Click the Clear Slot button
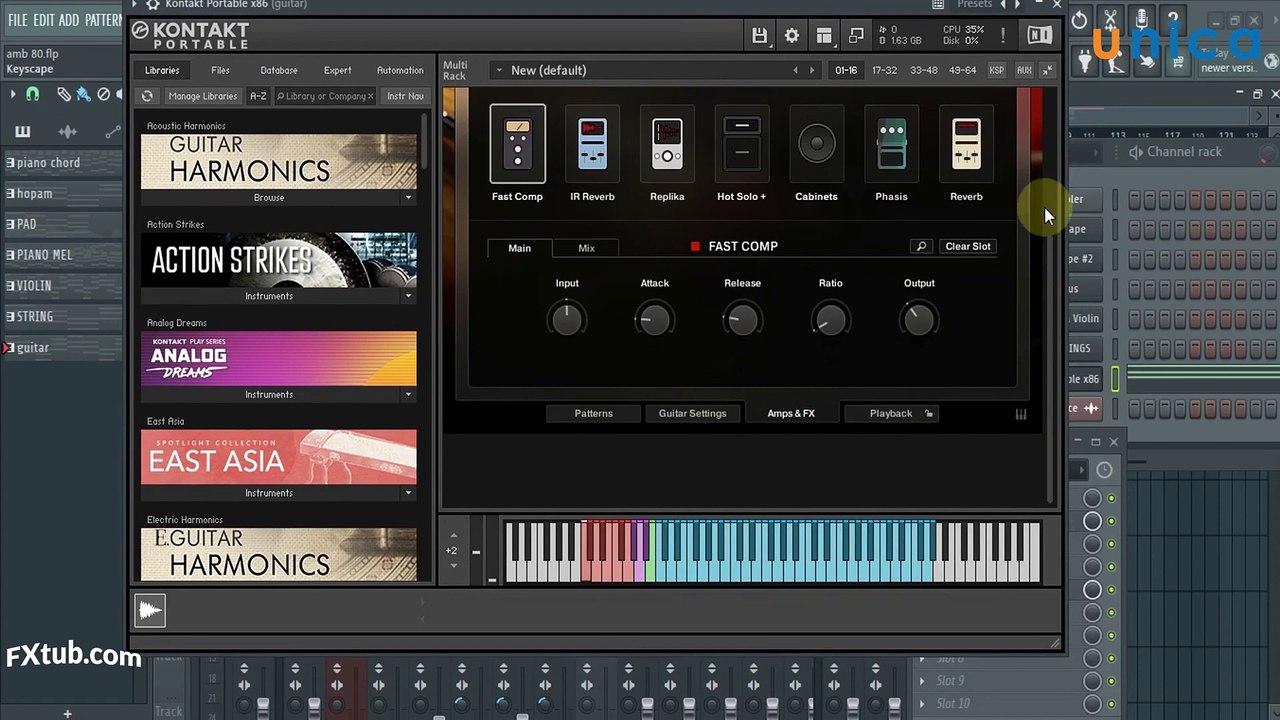Screen dimensions: 1280x720 [x=968, y=246]
